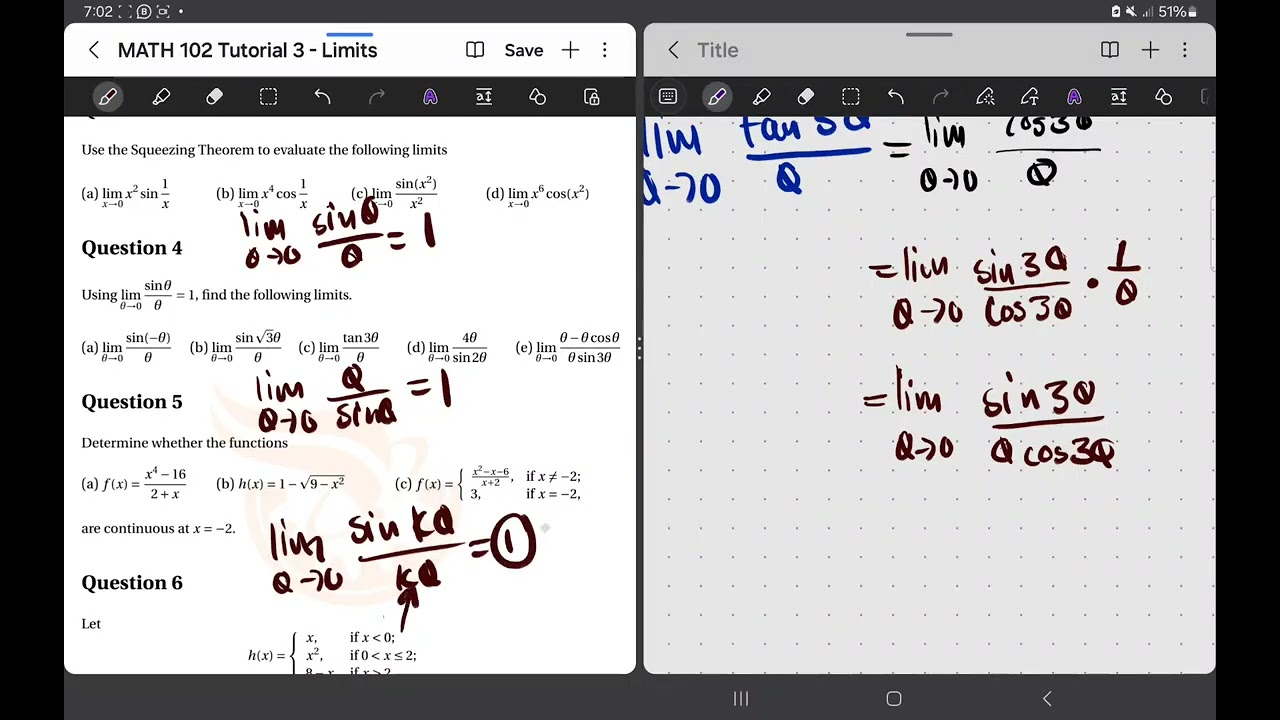Screen dimensions: 1280x720
Task: Tap the 'Question 6' heading
Action: click(x=132, y=583)
